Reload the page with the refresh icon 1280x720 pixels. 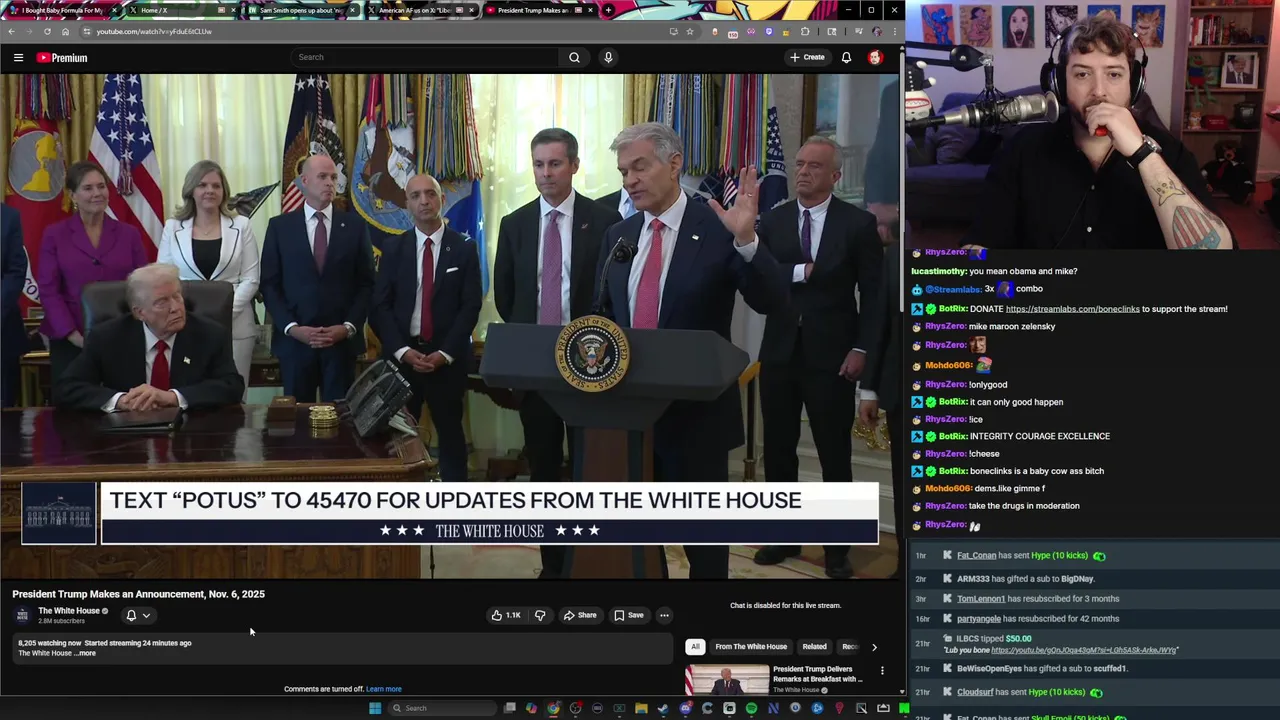(x=47, y=31)
